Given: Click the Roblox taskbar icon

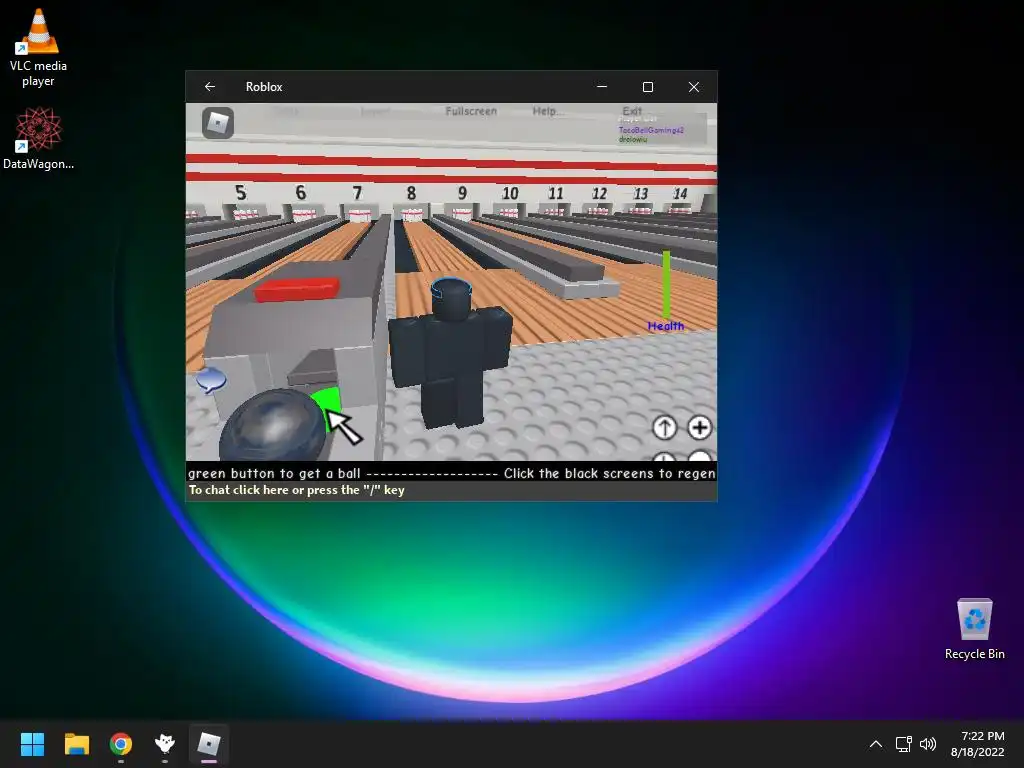Looking at the screenshot, I should pos(209,744).
